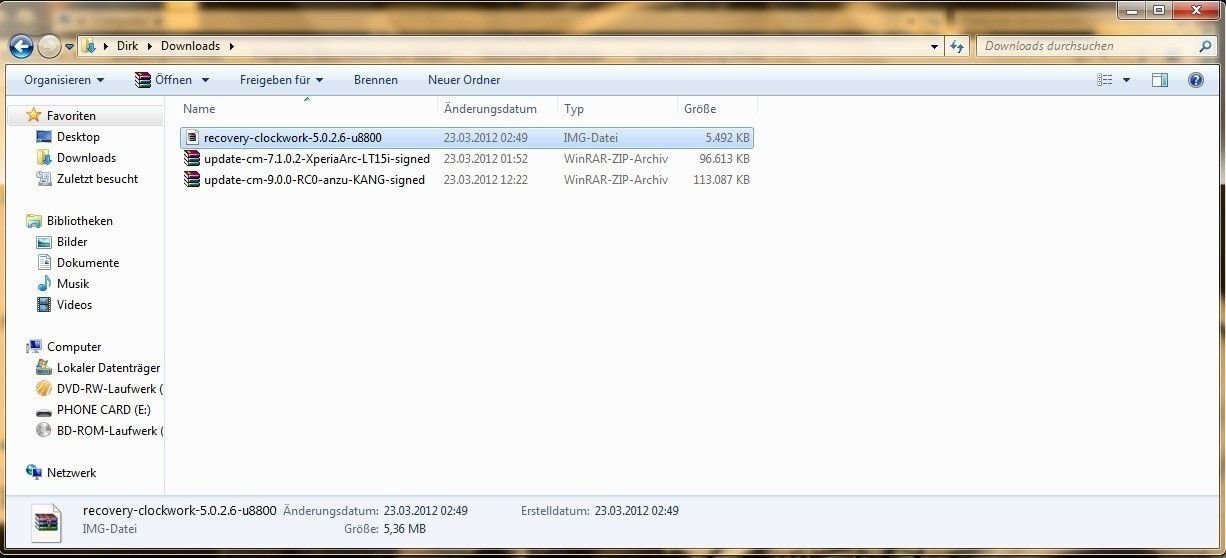Click the Netzwerk icon in sidebar

pos(34,473)
